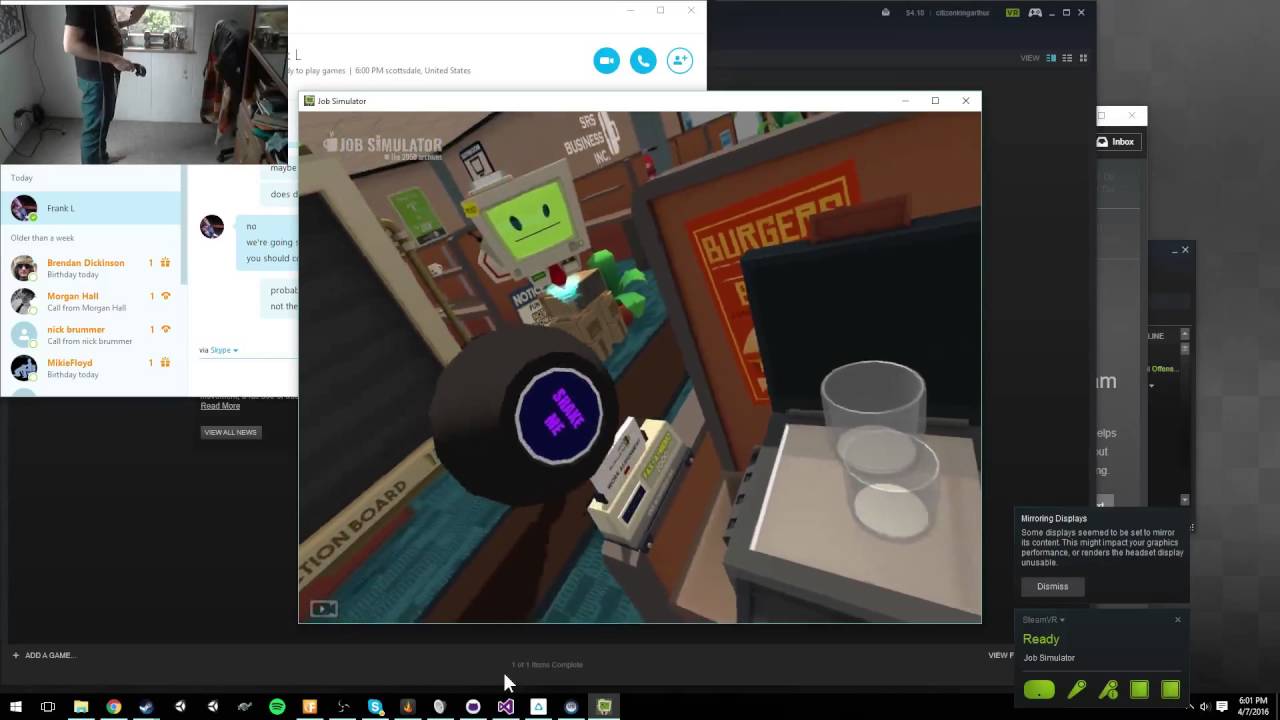Click the first SteamVR base station icon
1280x720 pixels.
click(x=1139, y=689)
